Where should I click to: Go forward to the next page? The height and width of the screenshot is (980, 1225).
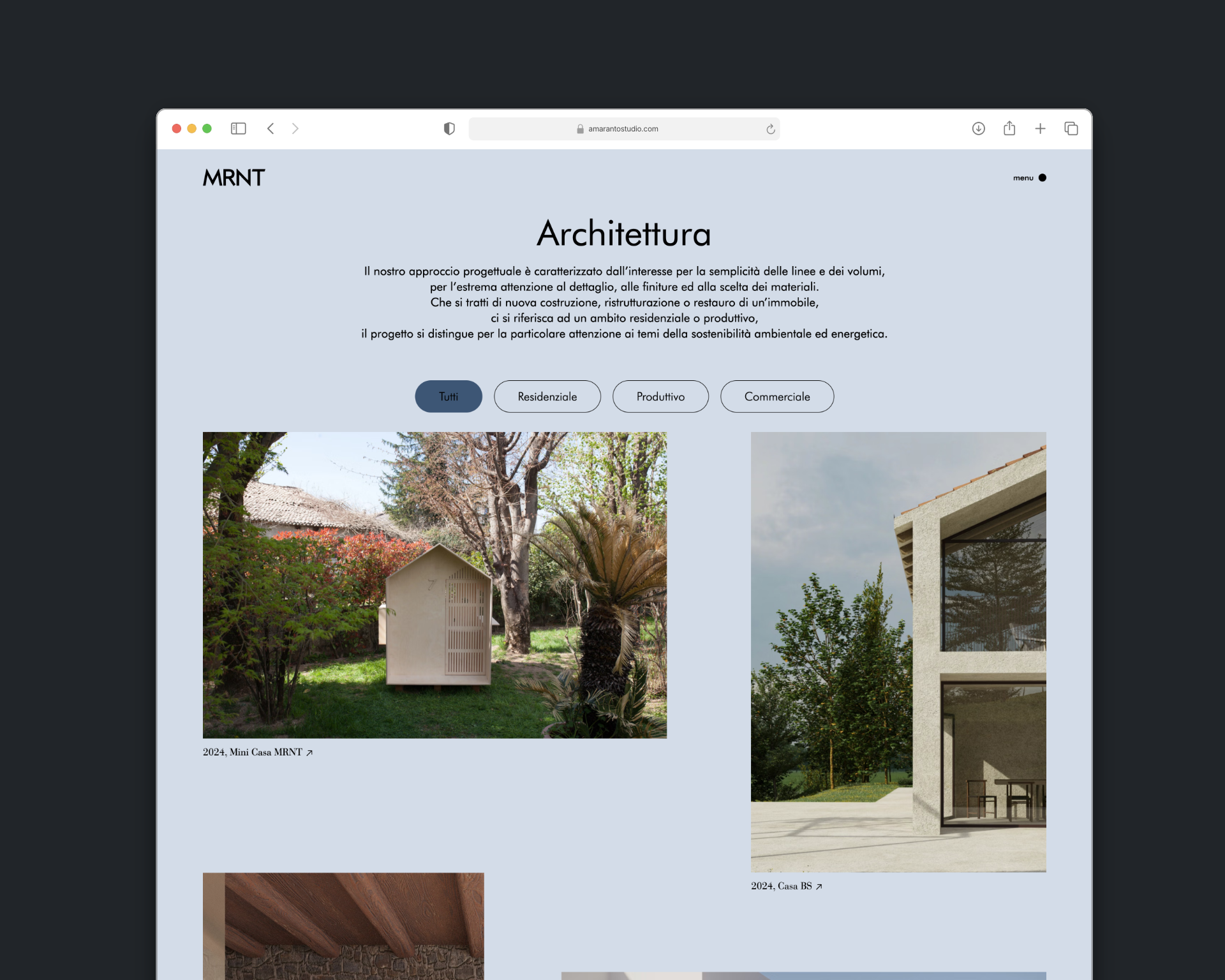click(295, 128)
